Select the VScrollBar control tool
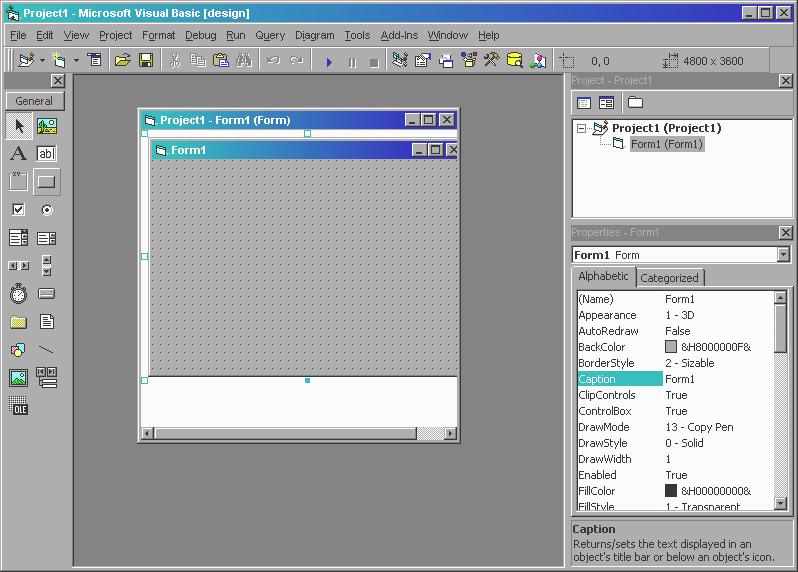This screenshot has height=572, width=798. [47, 266]
